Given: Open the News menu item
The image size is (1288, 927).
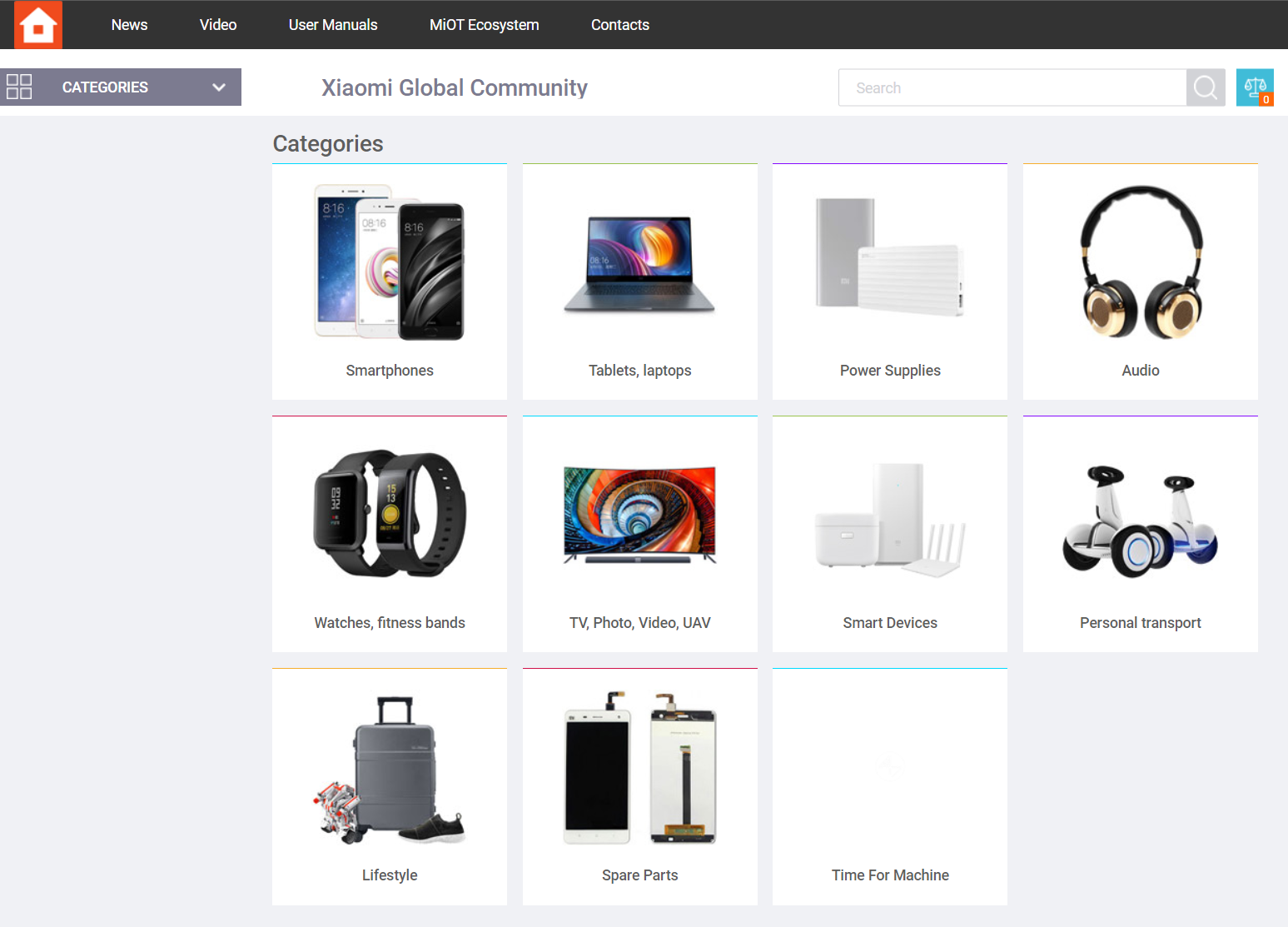Looking at the screenshot, I should [x=129, y=25].
